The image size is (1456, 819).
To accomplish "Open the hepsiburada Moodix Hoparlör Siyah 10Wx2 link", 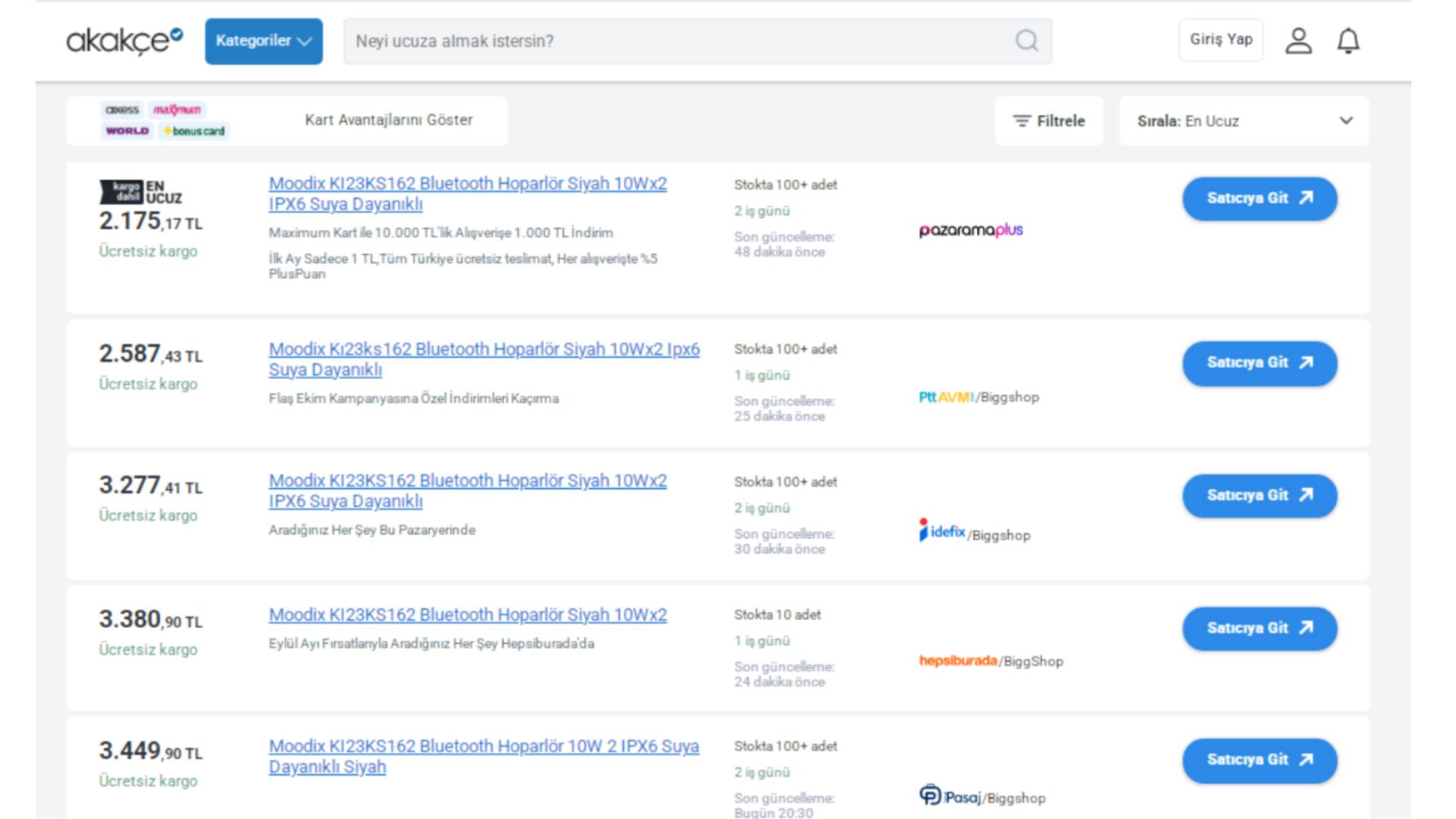I will coord(467,615).
